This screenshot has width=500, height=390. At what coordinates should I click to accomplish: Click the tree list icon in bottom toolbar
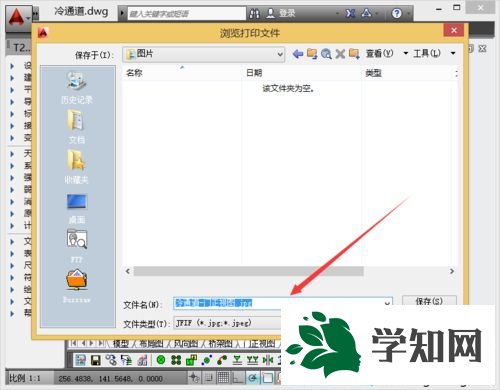pyautogui.click(x=126, y=360)
